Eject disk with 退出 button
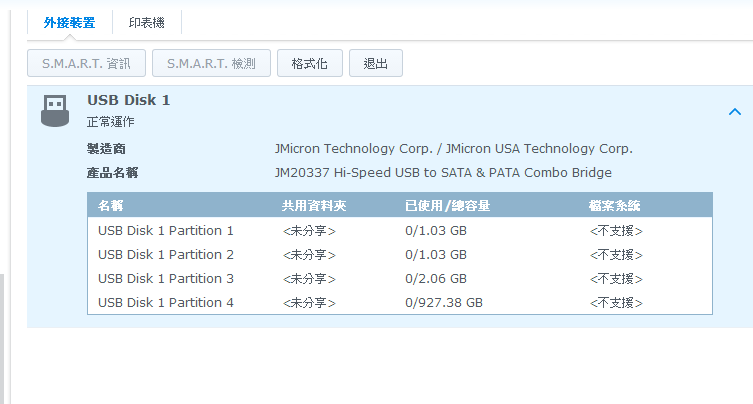 [x=376, y=63]
